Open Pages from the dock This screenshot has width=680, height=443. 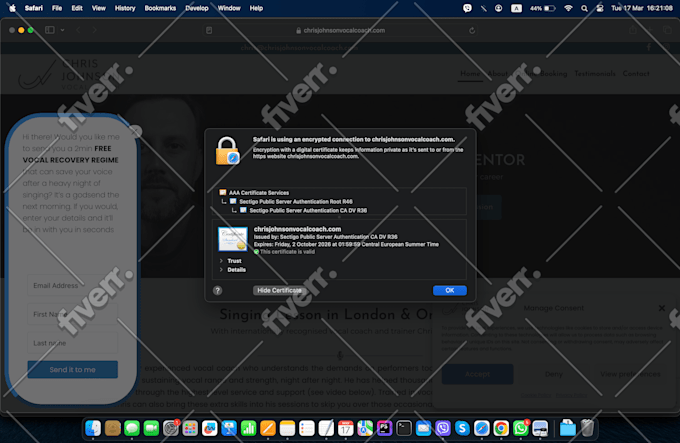pyautogui.click(x=268, y=428)
